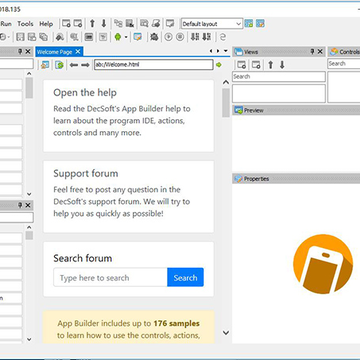Click the note icon right of the Android dropdown
The height and width of the screenshot is (360, 360).
[x=137, y=37]
